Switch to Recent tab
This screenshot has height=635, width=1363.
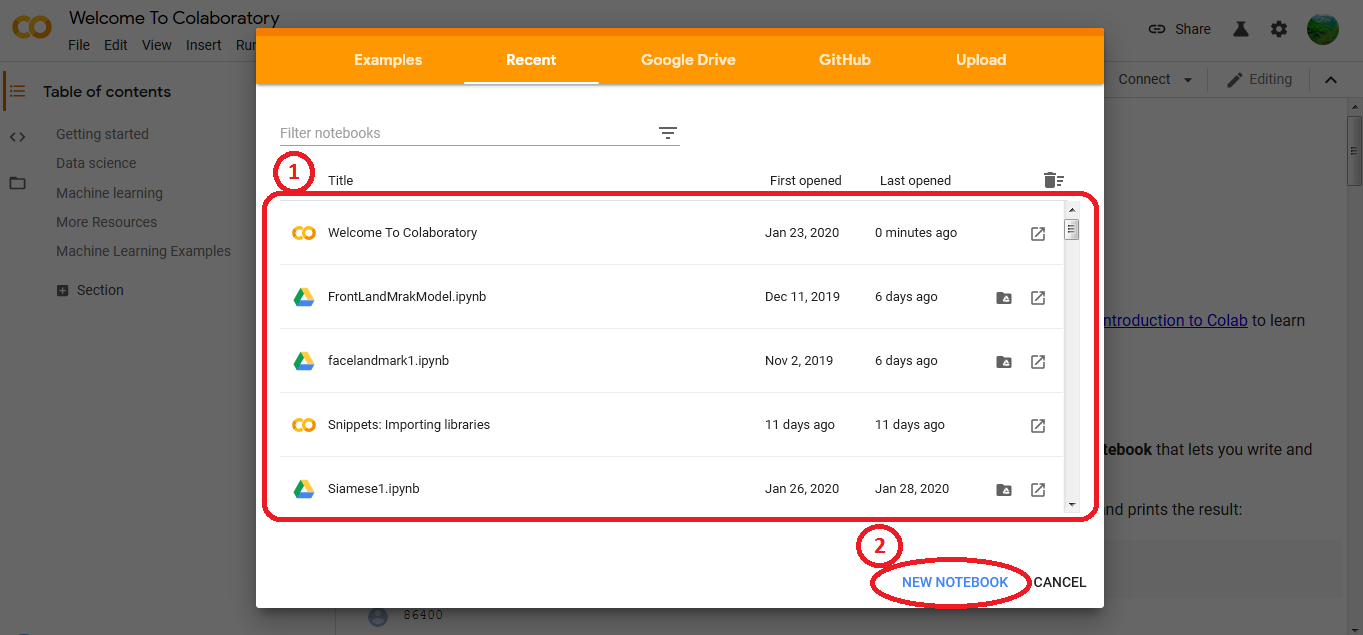(531, 60)
